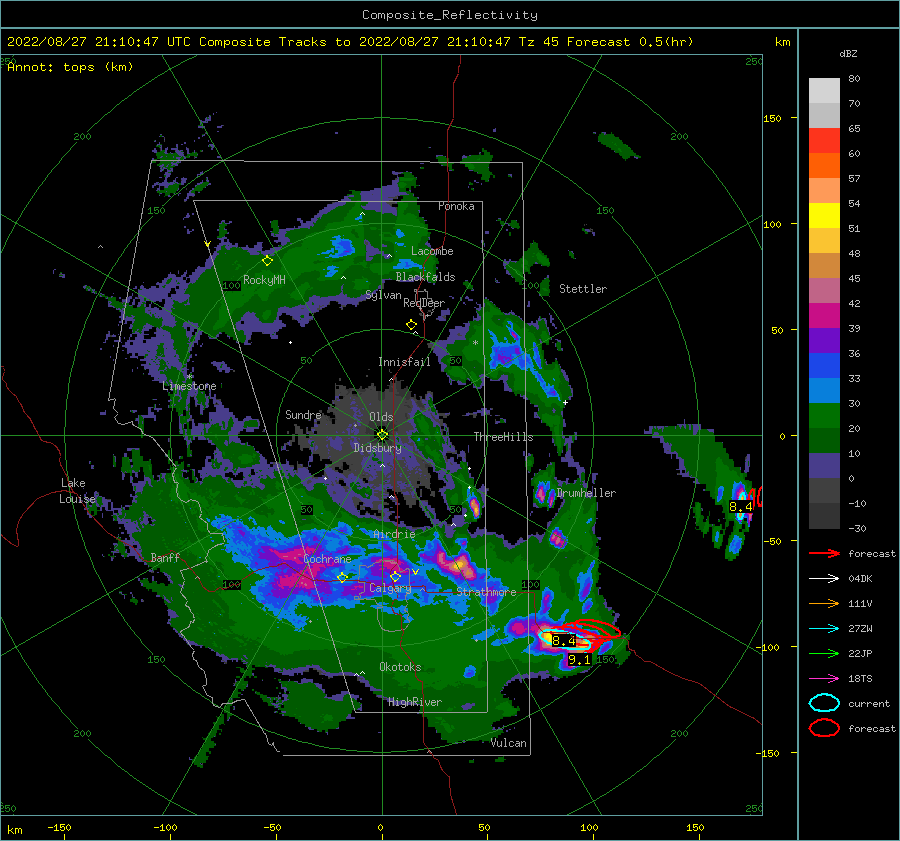Click the white 04DK arrow legend icon

[x=824, y=579]
